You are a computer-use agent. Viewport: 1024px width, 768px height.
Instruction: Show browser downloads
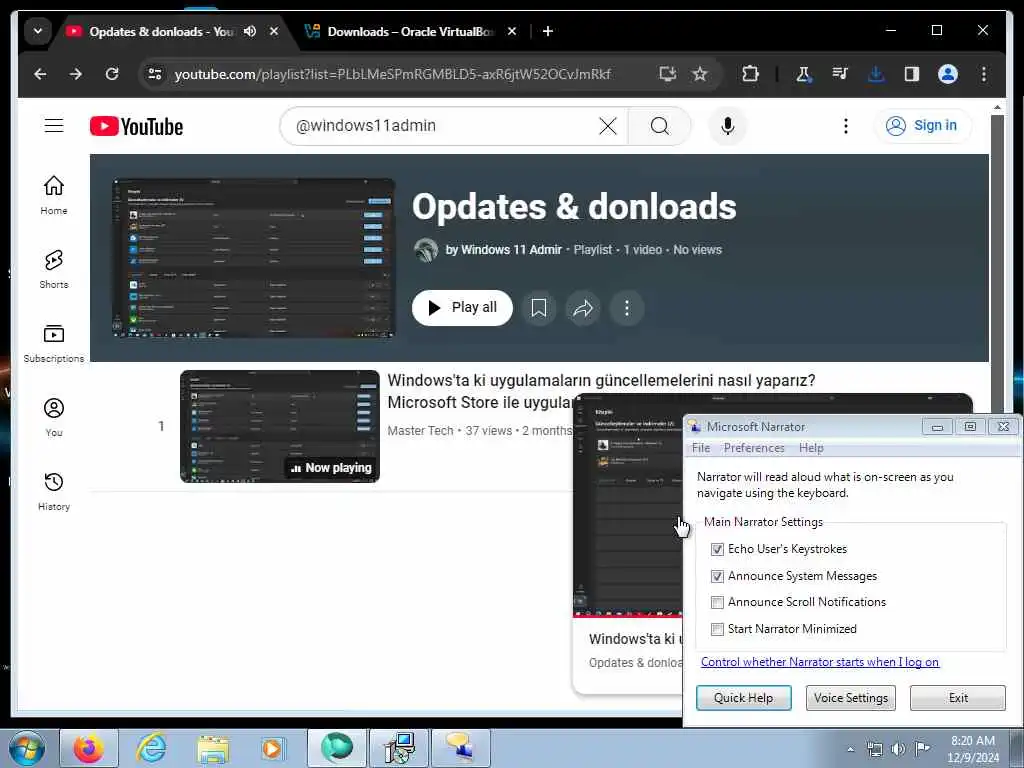pyautogui.click(x=876, y=74)
